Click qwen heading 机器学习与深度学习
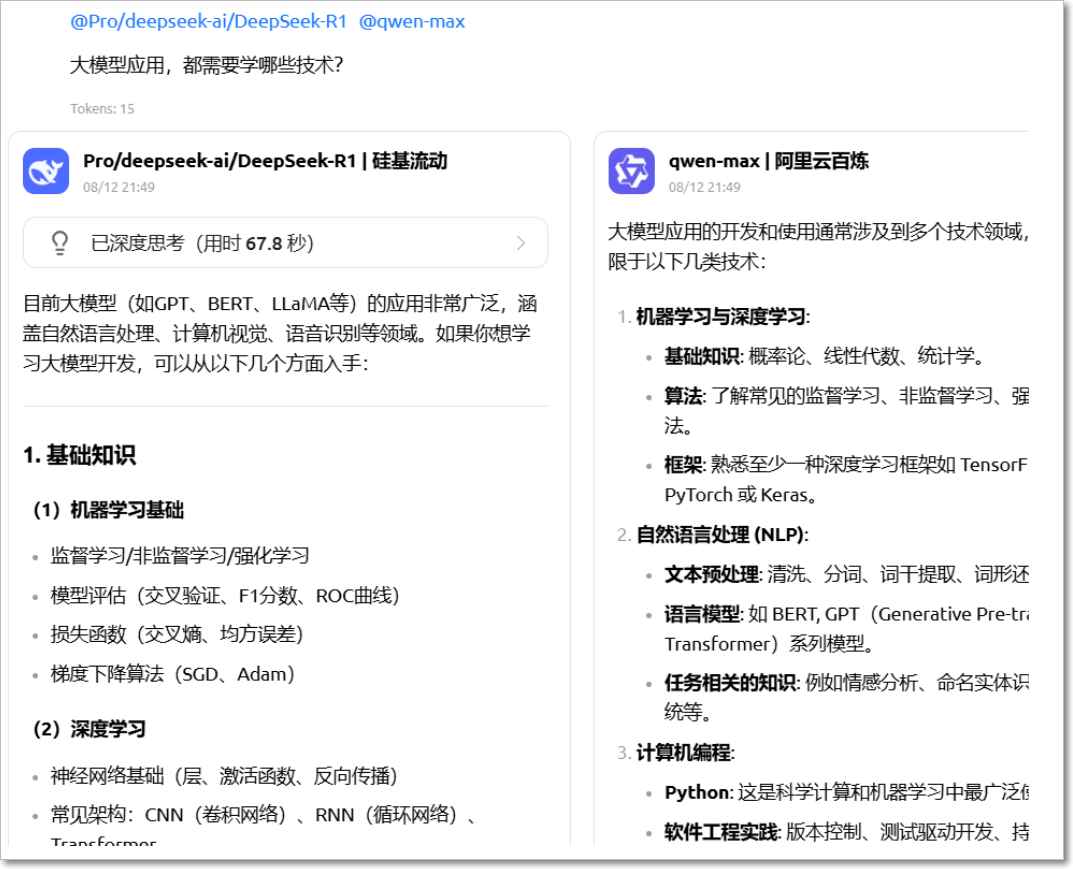This screenshot has width=1073, height=869. coord(723,316)
